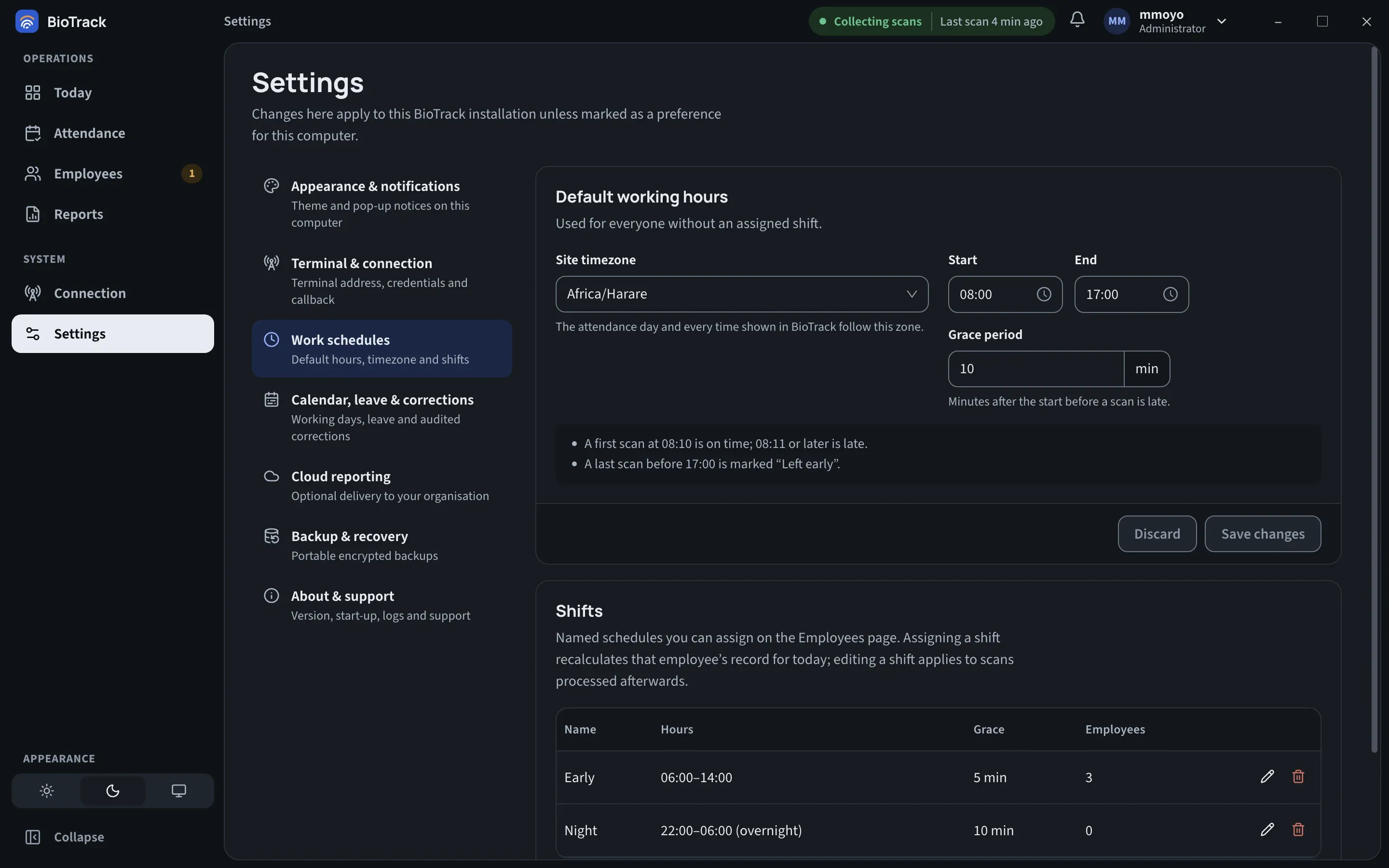Click the BioTrack logo icon
Image resolution: width=1389 pixels, height=868 pixels.
(27, 21)
